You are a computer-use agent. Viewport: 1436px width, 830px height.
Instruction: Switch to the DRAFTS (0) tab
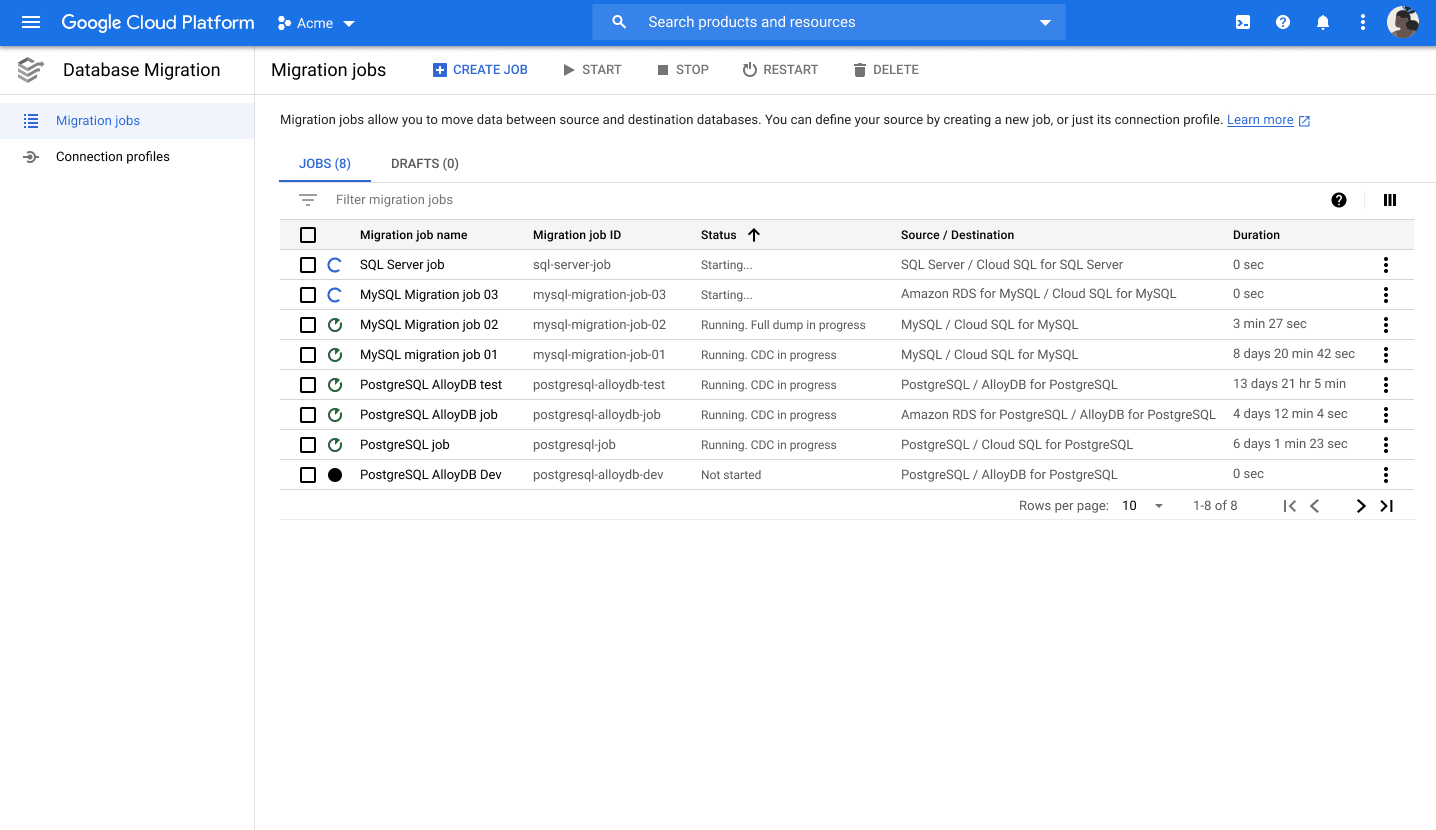point(425,164)
